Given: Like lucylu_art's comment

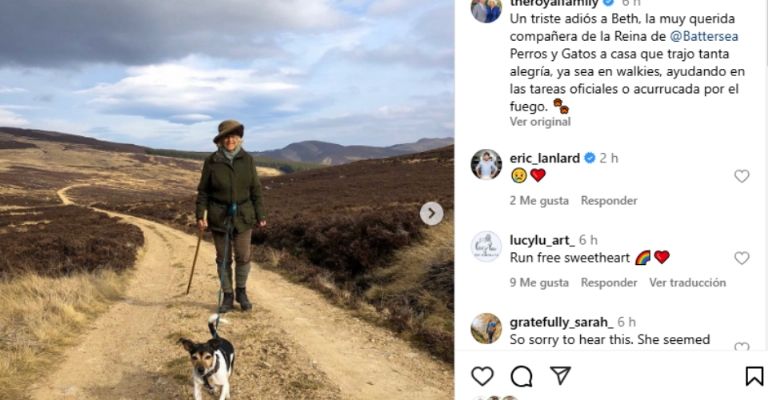Looking at the screenshot, I should [x=741, y=258].
